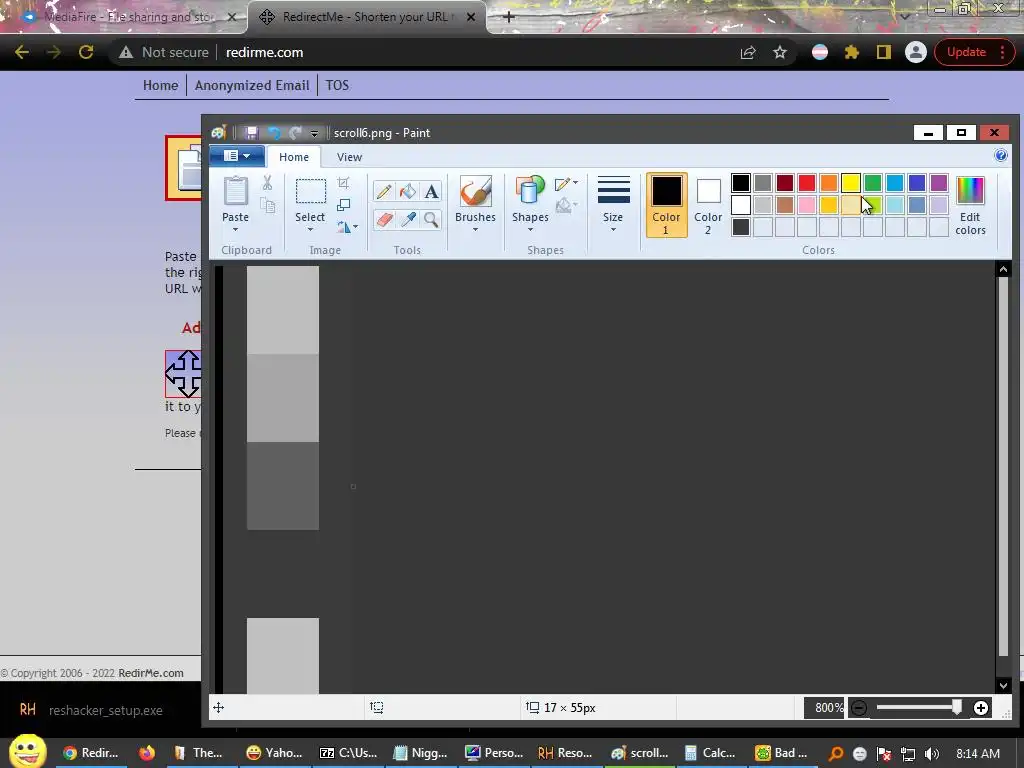Activate Color 2 background selector

point(708,204)
